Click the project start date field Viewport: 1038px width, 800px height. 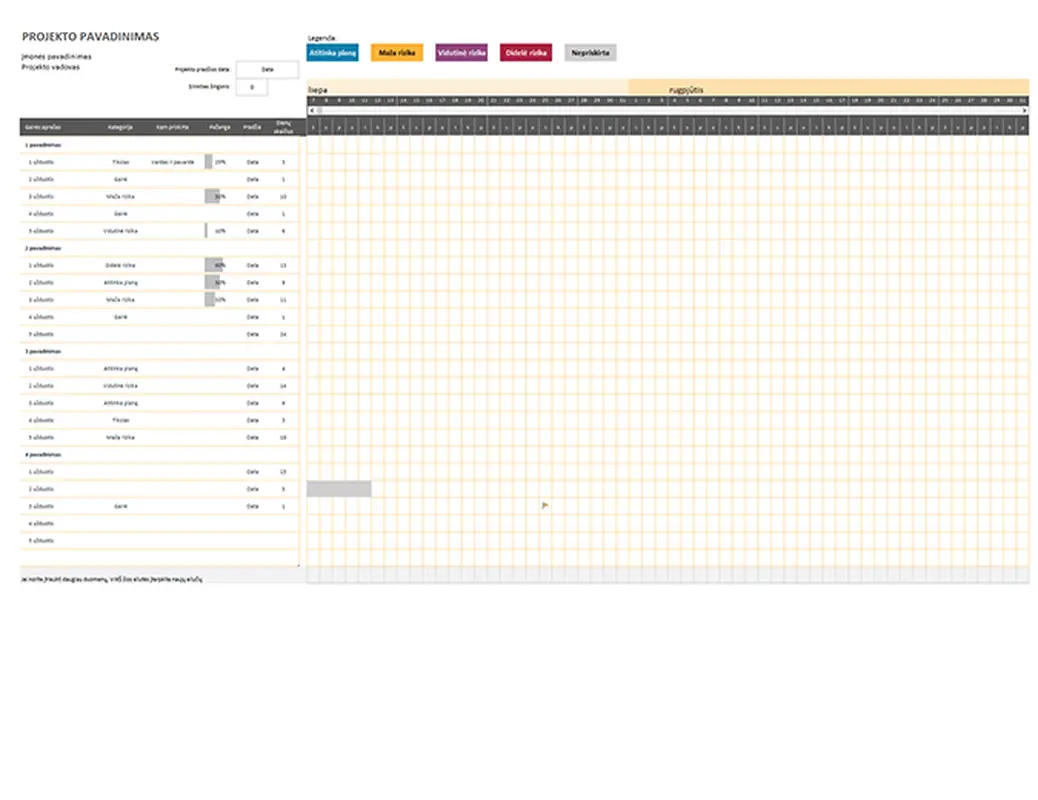[267, 70]
